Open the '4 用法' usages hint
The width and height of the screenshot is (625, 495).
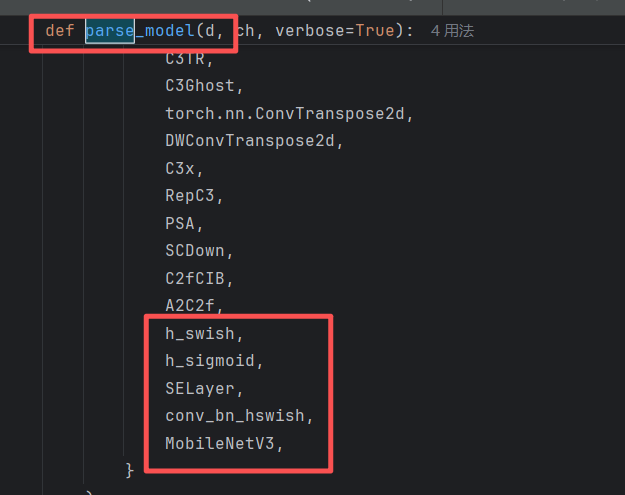452,31
